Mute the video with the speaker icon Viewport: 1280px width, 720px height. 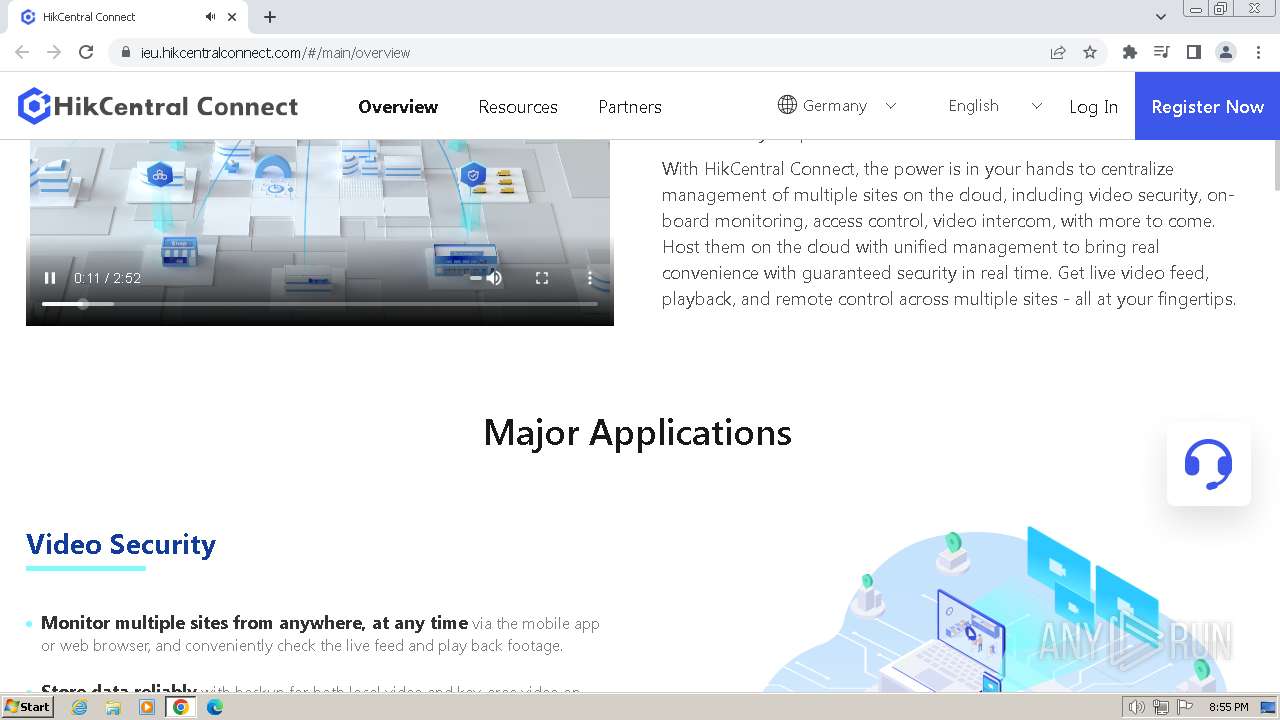tap(493, 278)
